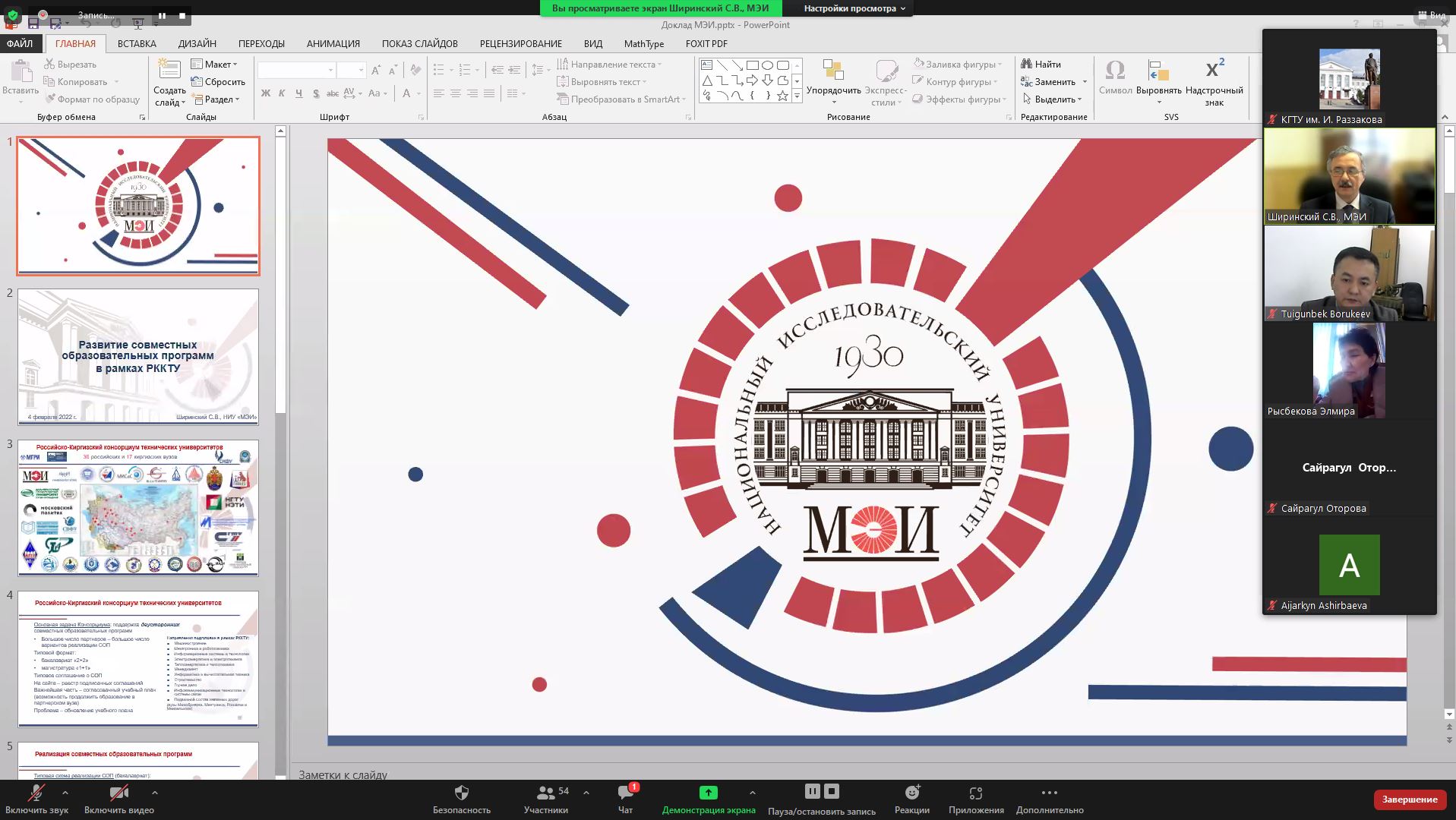Open the font size combo box
The image size is (1456, 820).
(x=352, y=70)
